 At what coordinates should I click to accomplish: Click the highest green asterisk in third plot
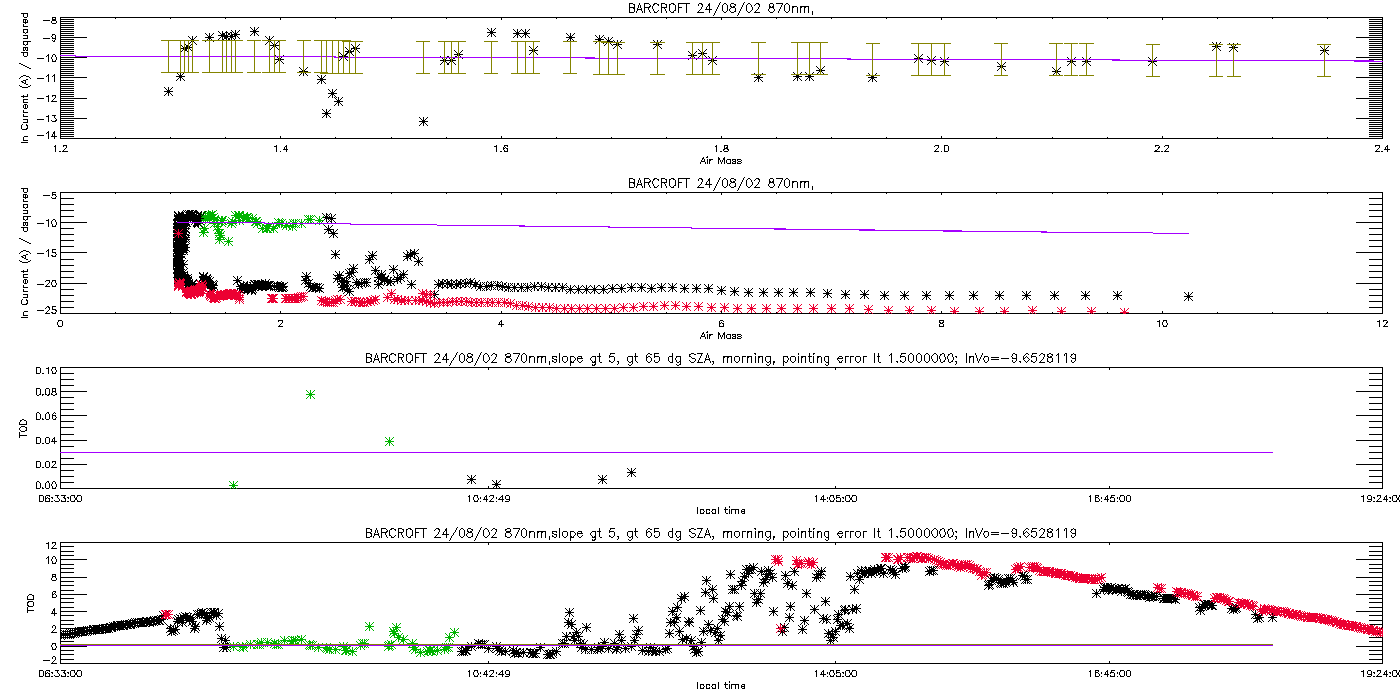pyautogui.click(x=310, y=395)
